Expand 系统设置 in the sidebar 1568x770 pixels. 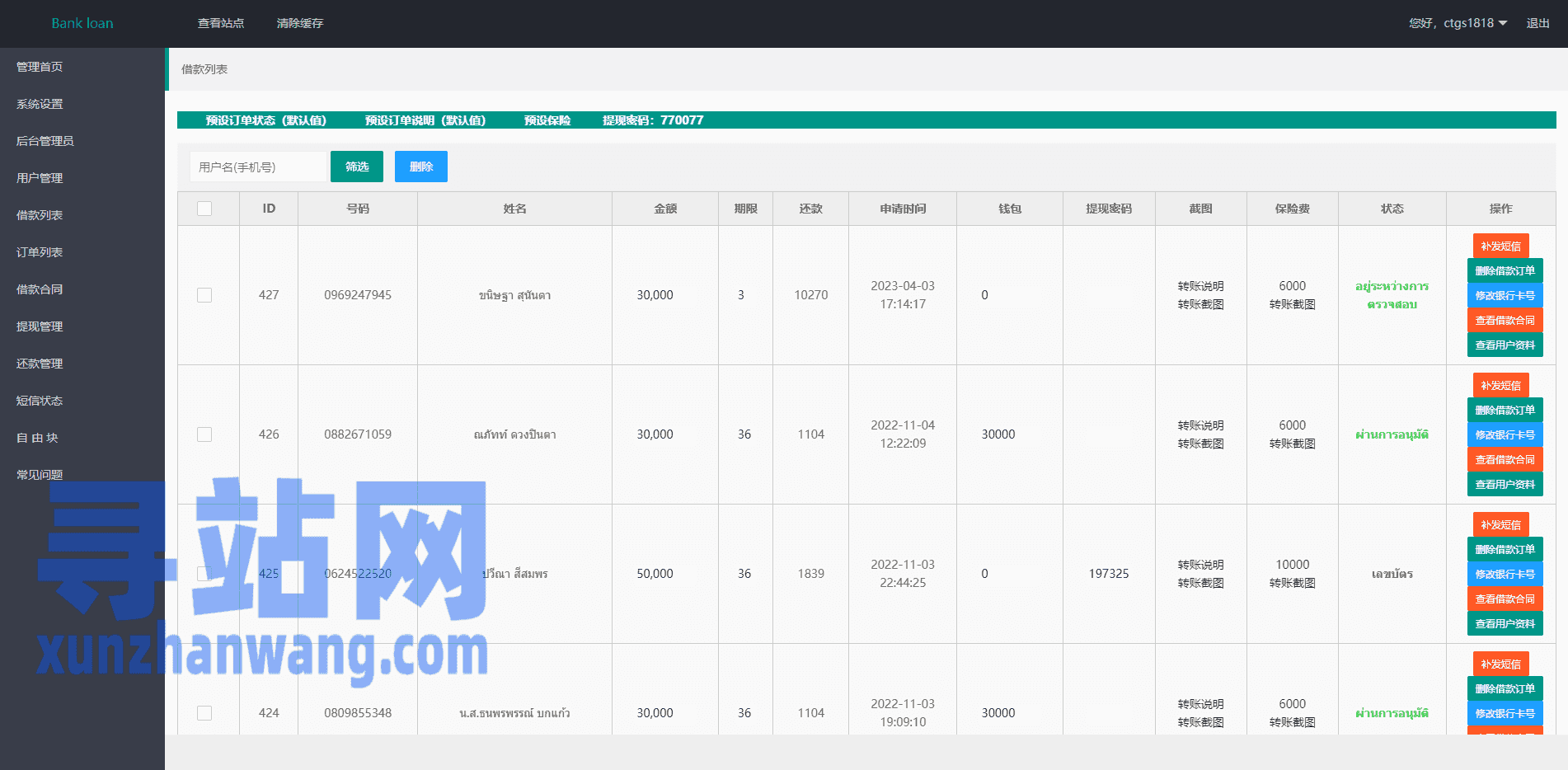pyautogui.click(x=40, y=104)
